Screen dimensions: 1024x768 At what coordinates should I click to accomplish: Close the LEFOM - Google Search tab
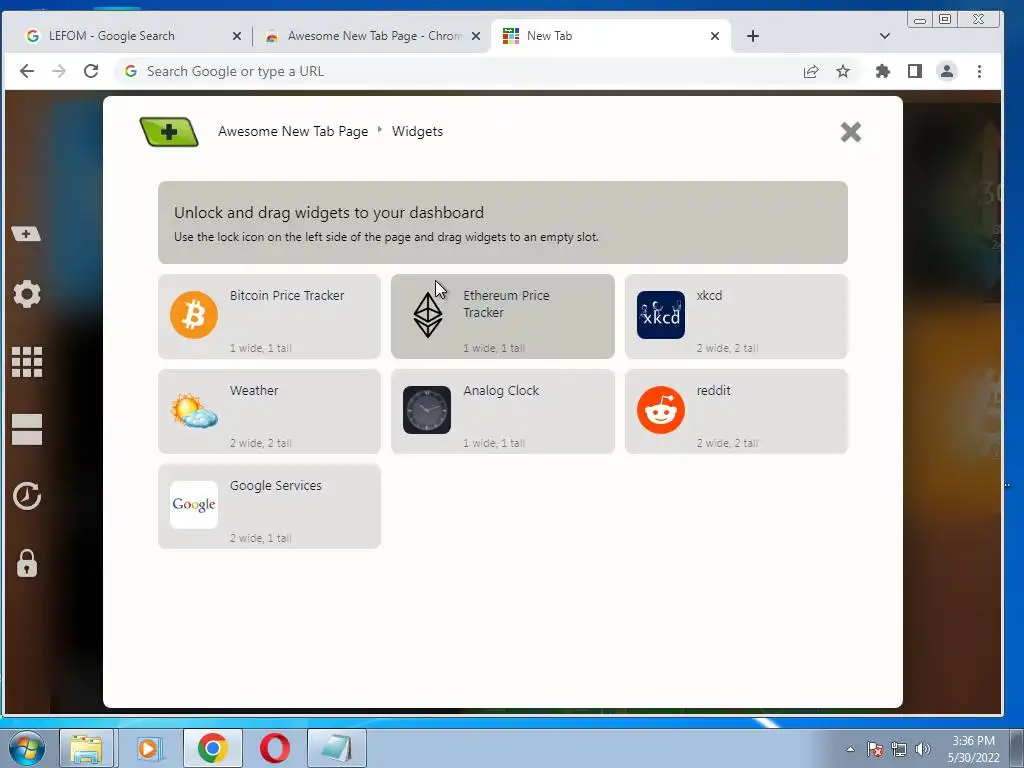tap(236, 37)
